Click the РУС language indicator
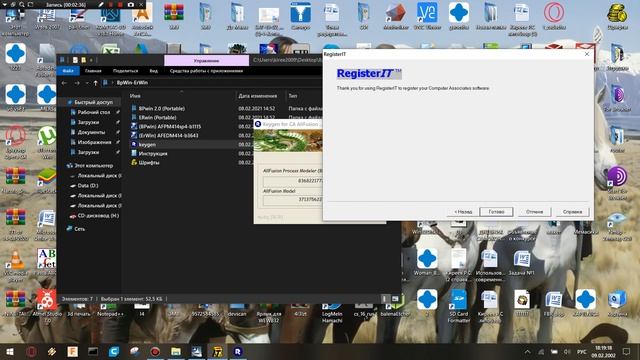 pyautogui.click(x=581, y=351)
